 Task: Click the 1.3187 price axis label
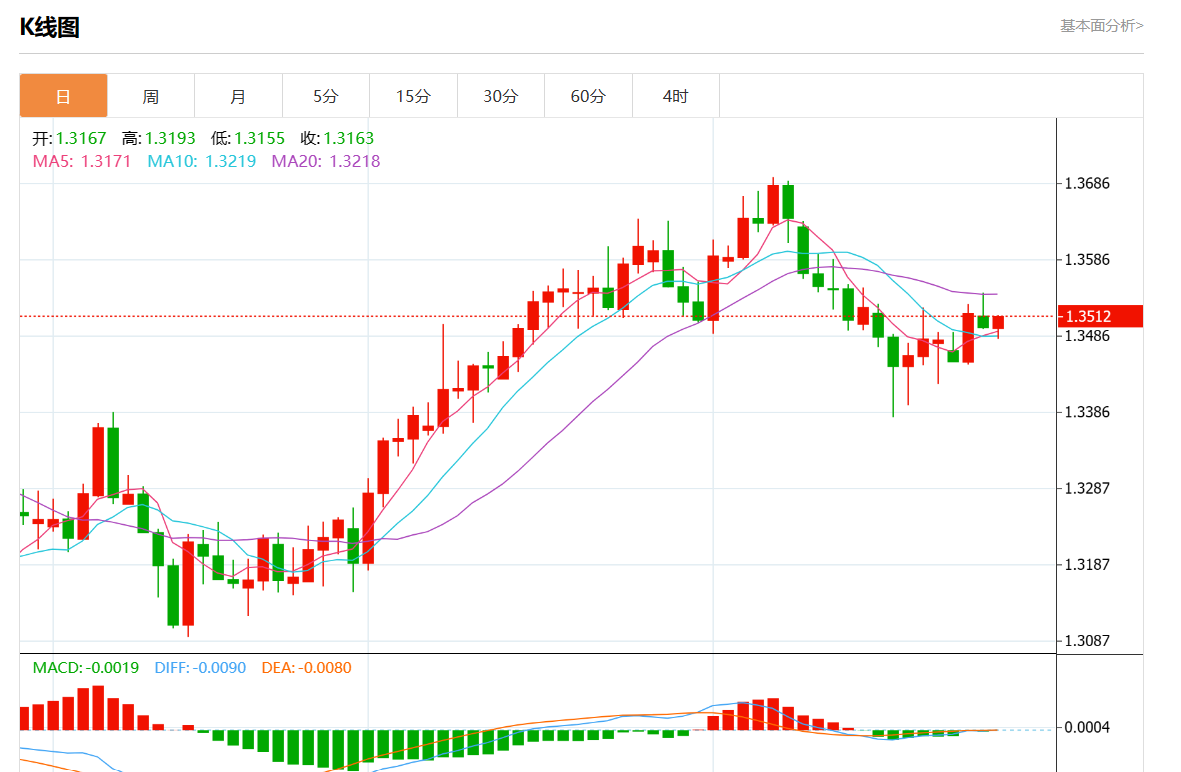[1087, 564]
